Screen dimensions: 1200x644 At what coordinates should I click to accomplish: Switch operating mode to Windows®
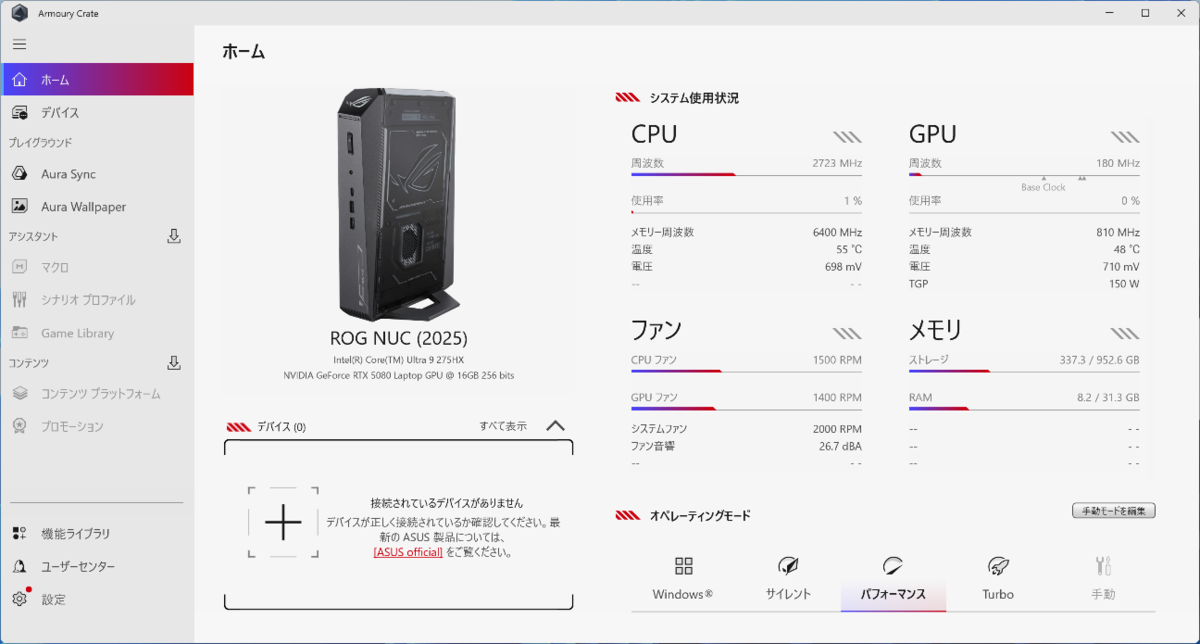(x=683, y=578)
